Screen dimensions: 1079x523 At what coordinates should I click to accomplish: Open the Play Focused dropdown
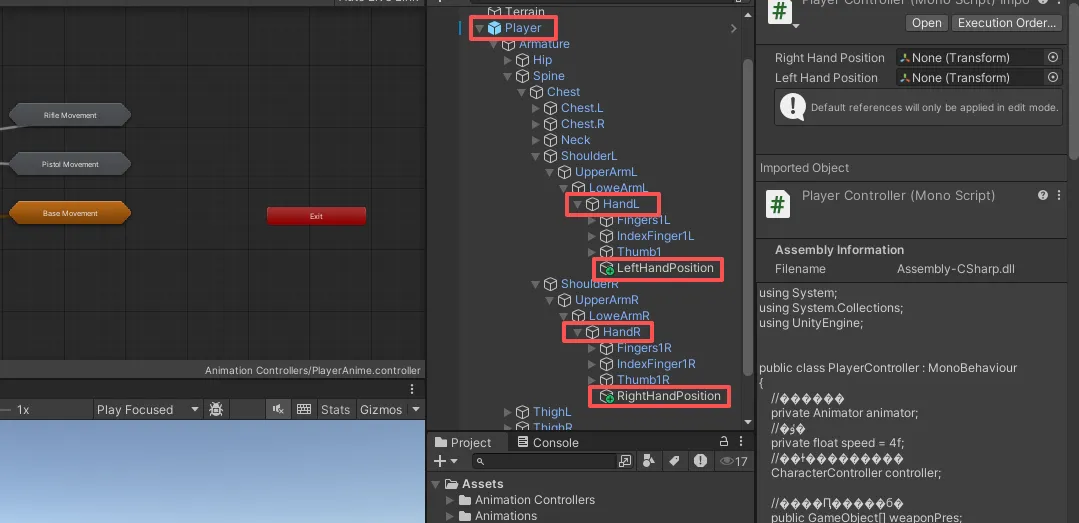[147, 409]
